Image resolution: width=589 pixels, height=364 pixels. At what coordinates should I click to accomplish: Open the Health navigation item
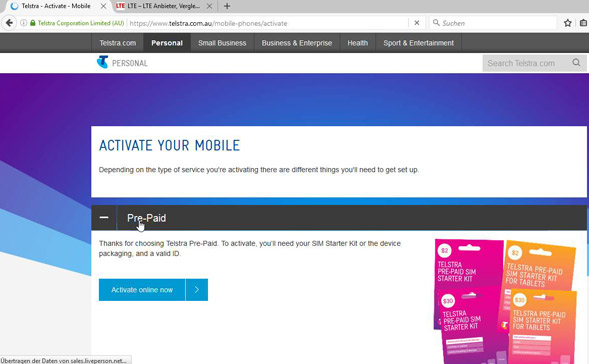[x=358, y=43]
